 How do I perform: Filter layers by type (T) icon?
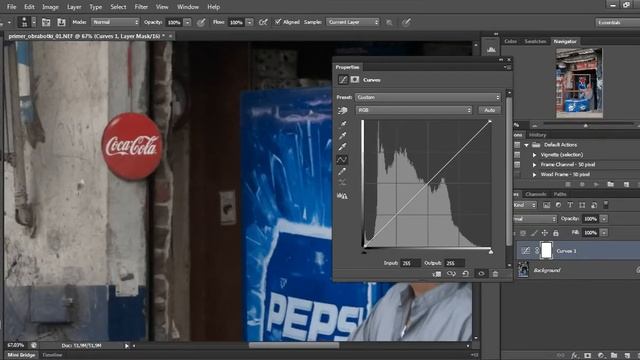(570, 205)
